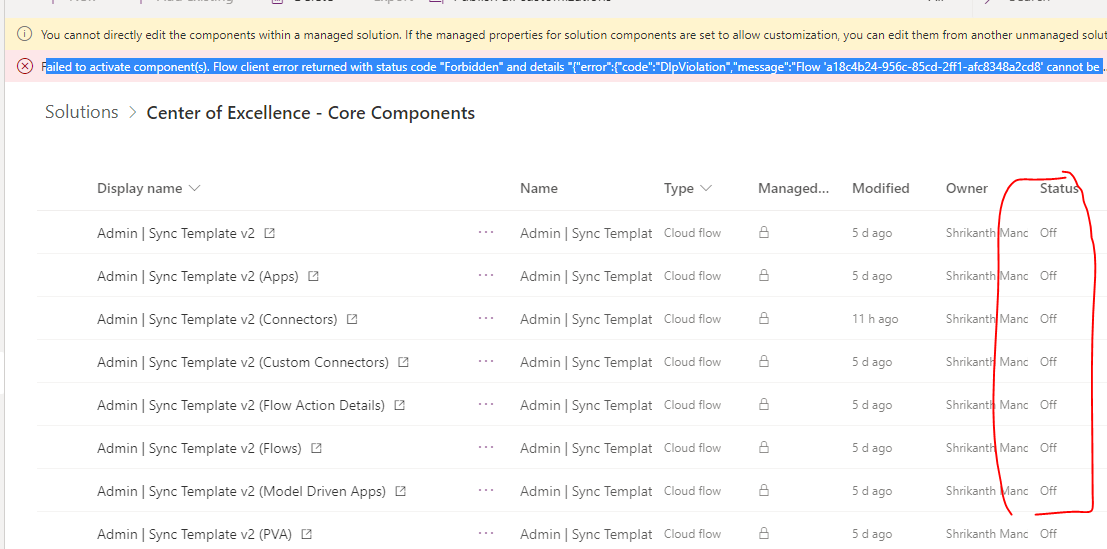Open Admin | Sync Template v2 (Connectors) flow
Screen dimensions: 1107x549
217,319
